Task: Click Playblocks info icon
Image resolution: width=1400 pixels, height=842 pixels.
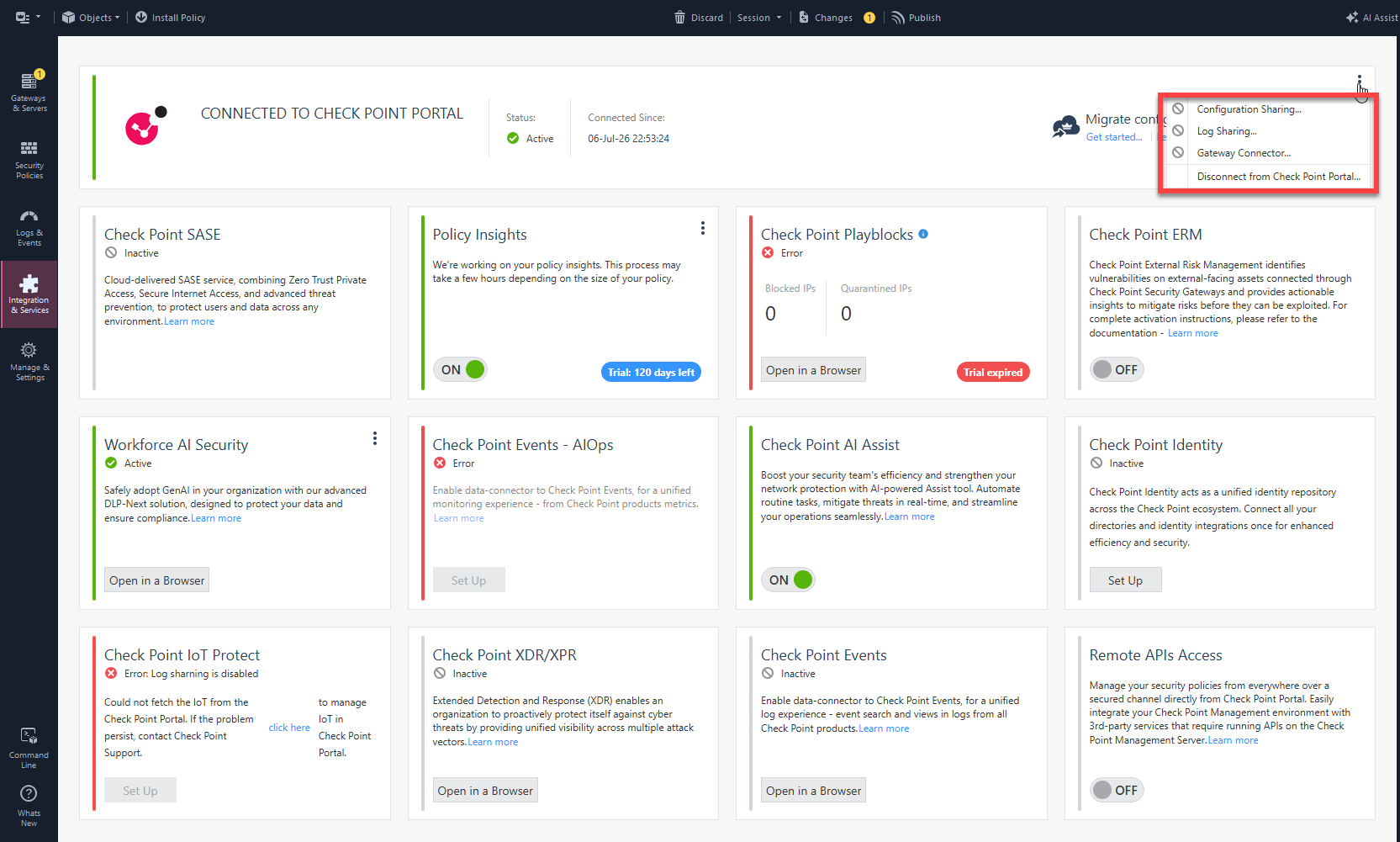Action: point(923,234)
